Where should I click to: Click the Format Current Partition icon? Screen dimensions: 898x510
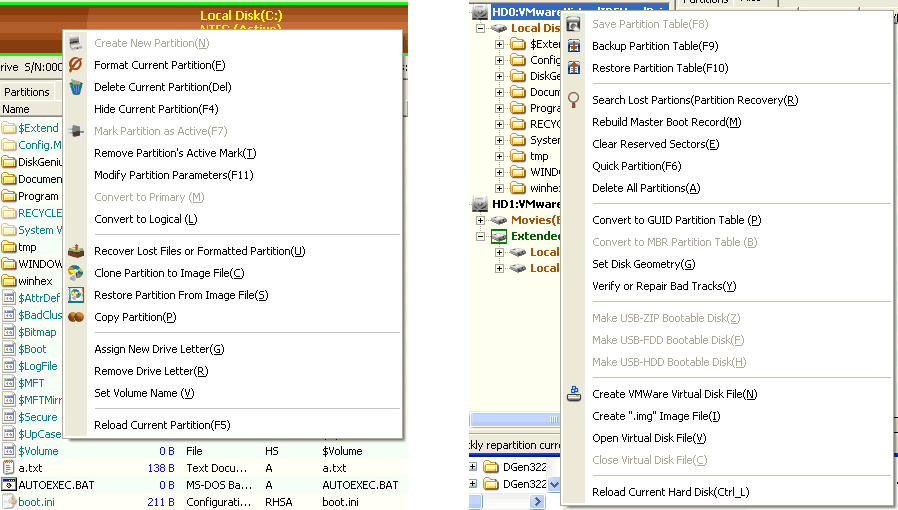pos(76,65)
